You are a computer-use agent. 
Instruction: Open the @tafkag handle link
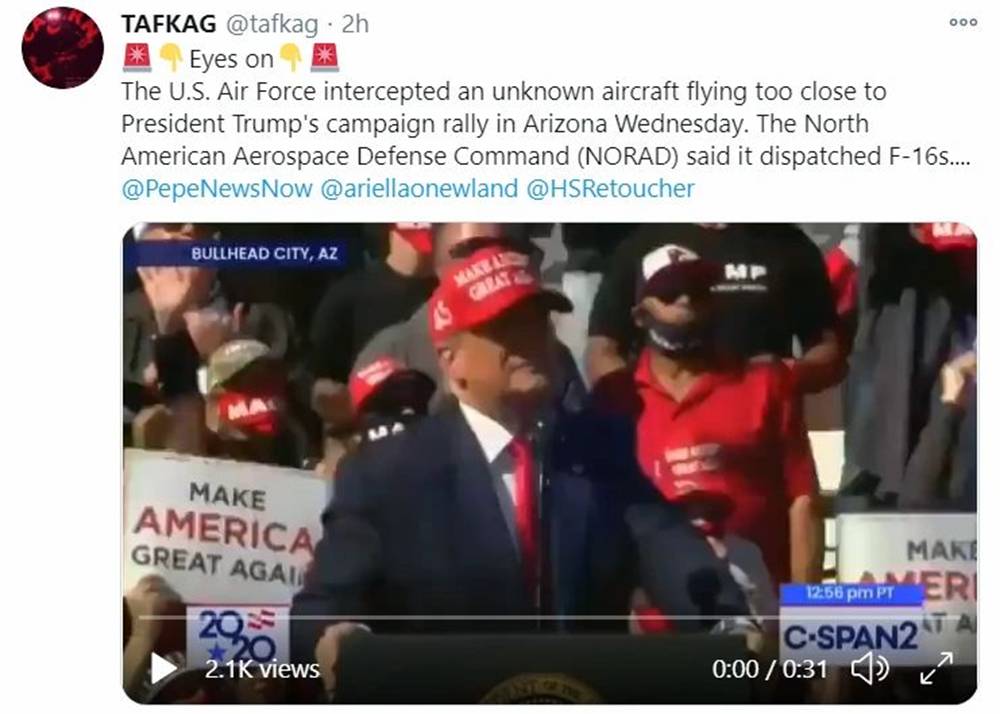tap(272, 24)
